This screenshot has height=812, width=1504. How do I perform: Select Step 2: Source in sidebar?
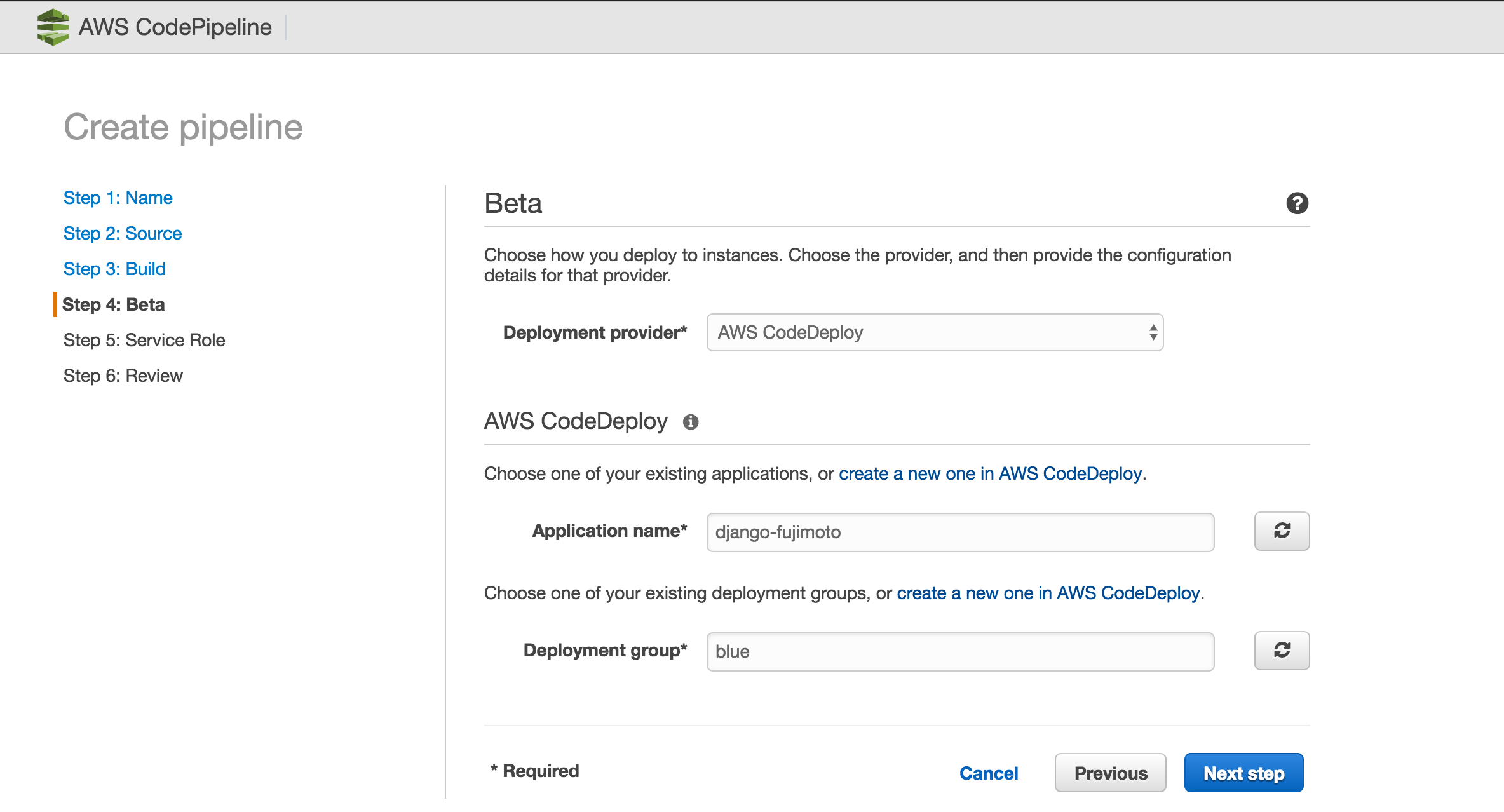pyautogui.click(x=122, y=233)
